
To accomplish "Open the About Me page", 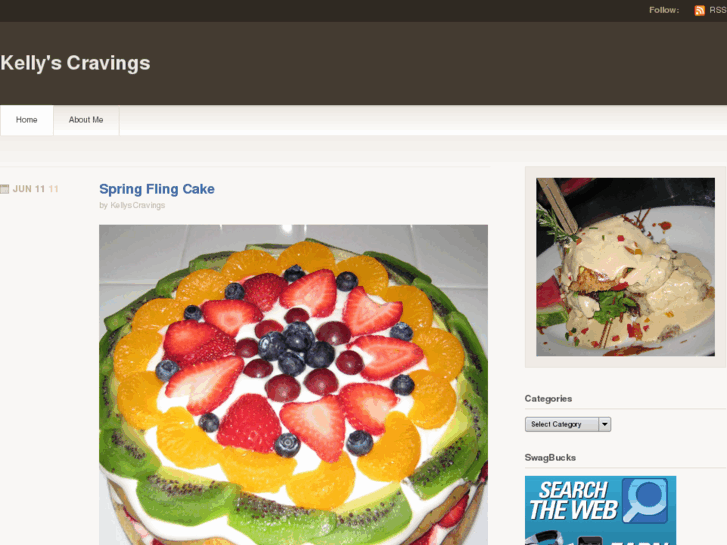I will (x=86, y=120).
